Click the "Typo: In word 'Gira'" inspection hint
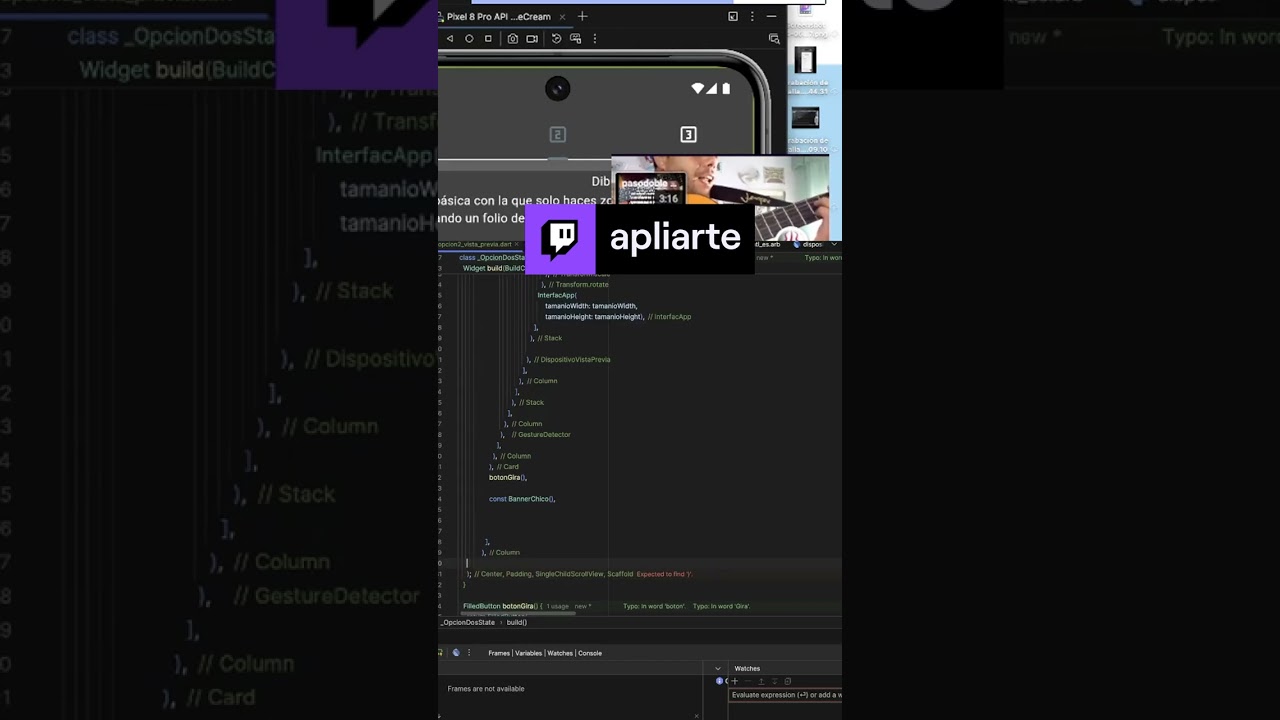Screen dimensions: 1280x720 tap(721, 606)
